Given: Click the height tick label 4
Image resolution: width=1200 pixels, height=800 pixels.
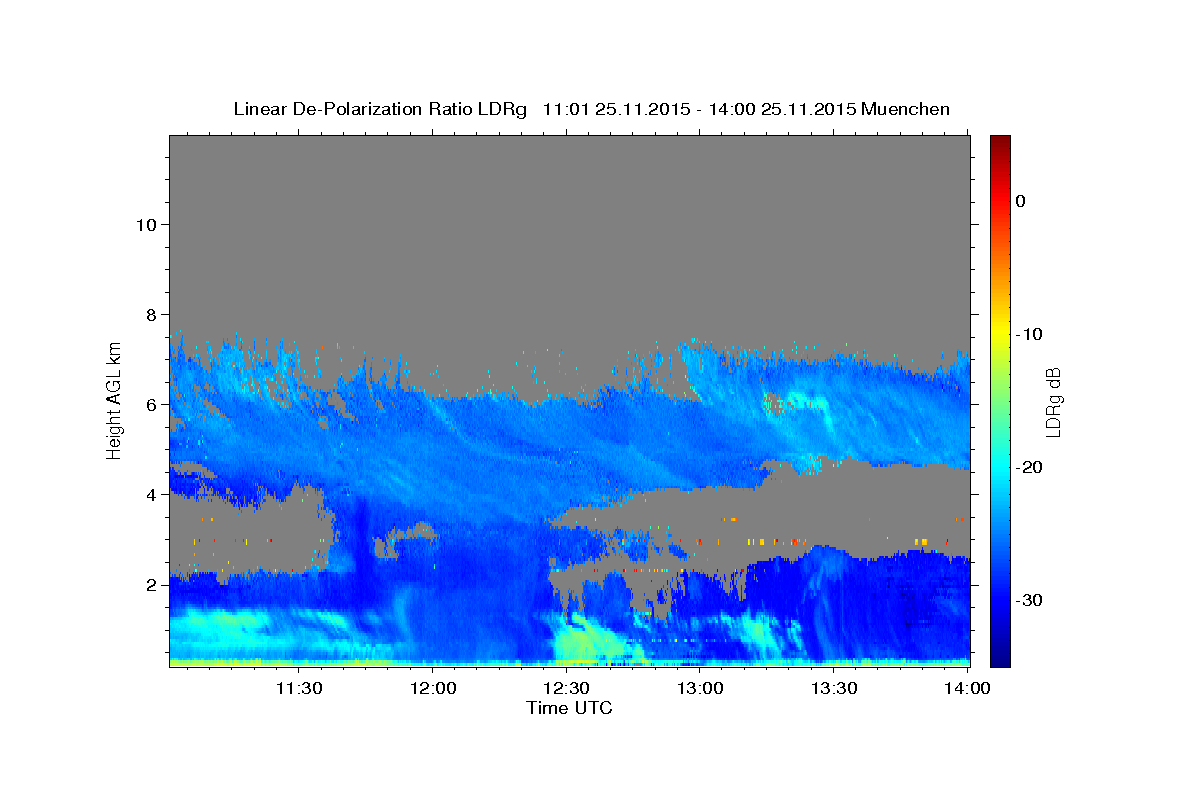Looking at the screenshot, I should tap(152, 494).
